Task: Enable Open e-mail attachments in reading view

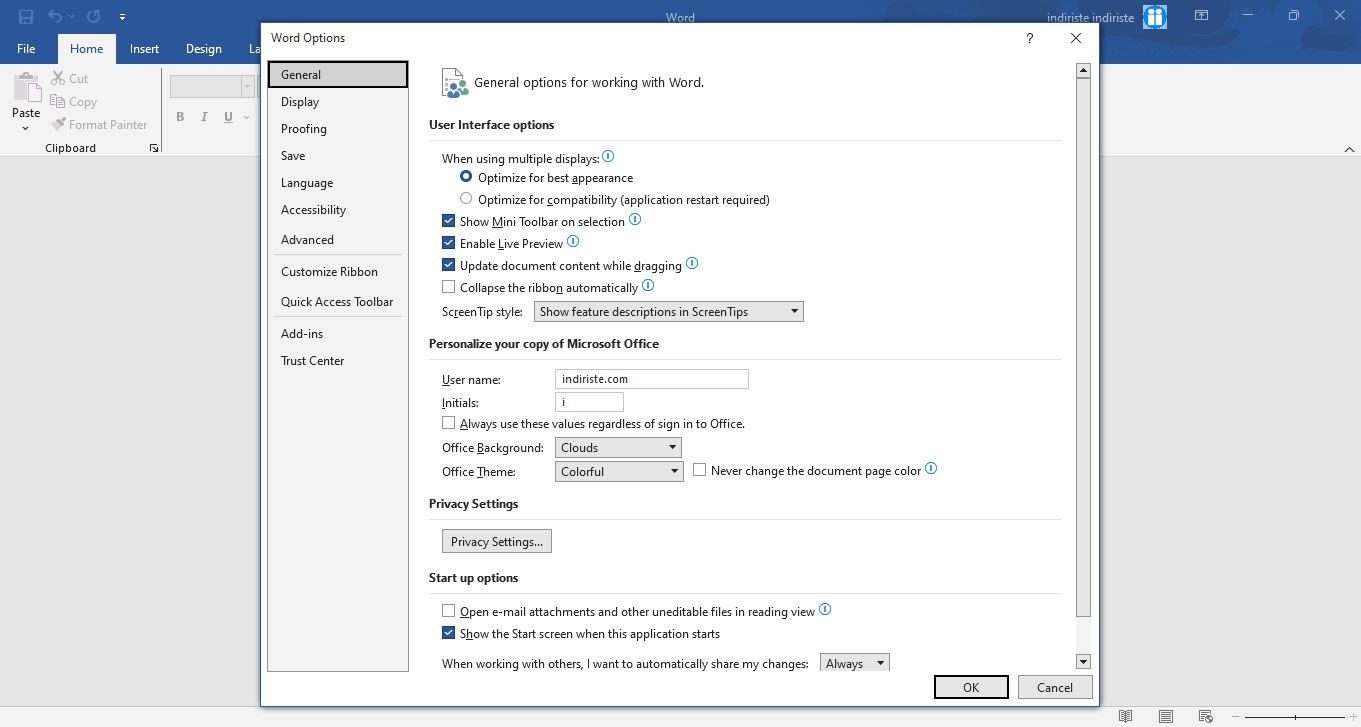Action: [448, 611]
